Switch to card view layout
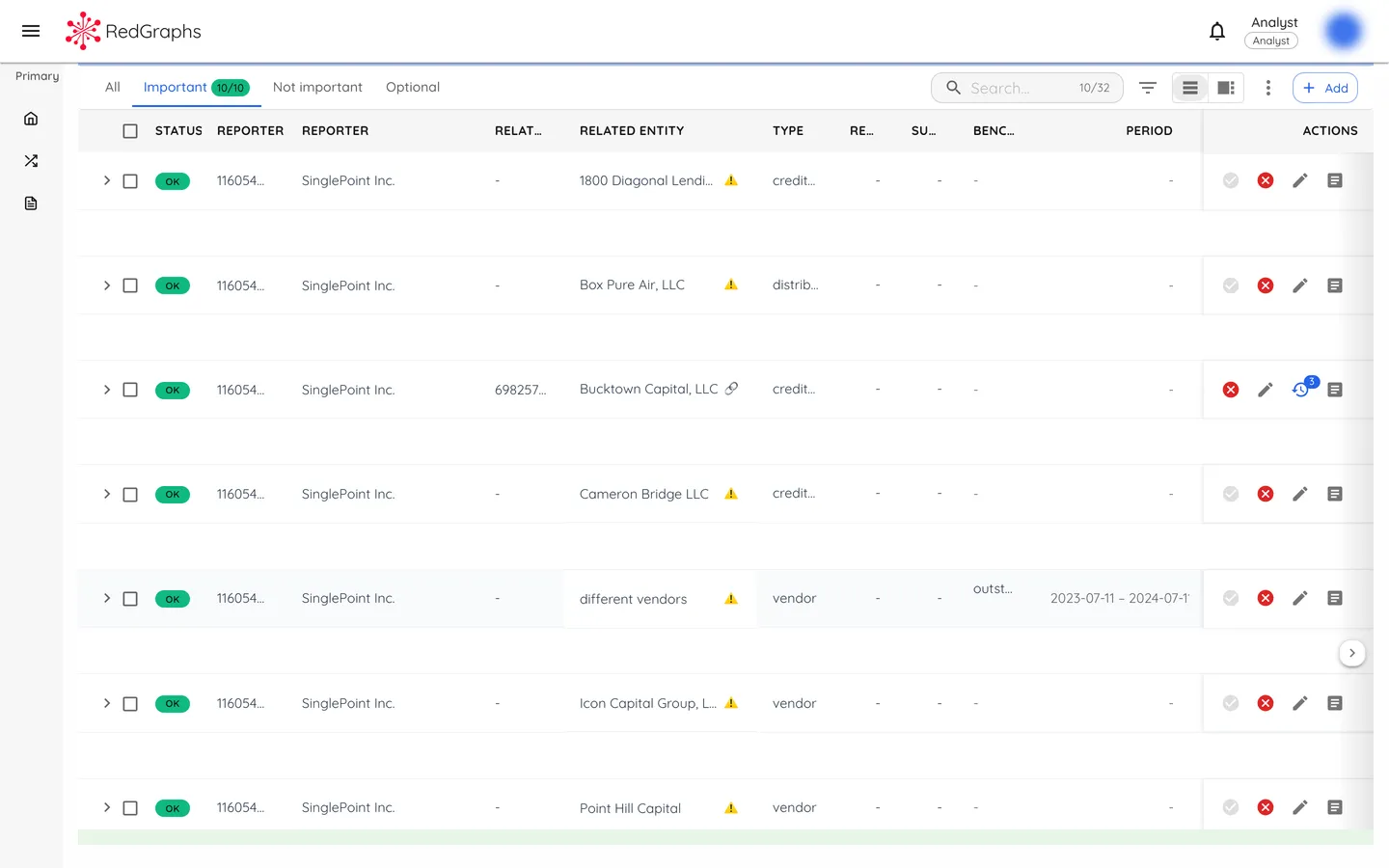Viewport: 1389px width, 868px height. [x=1226, y=88]
